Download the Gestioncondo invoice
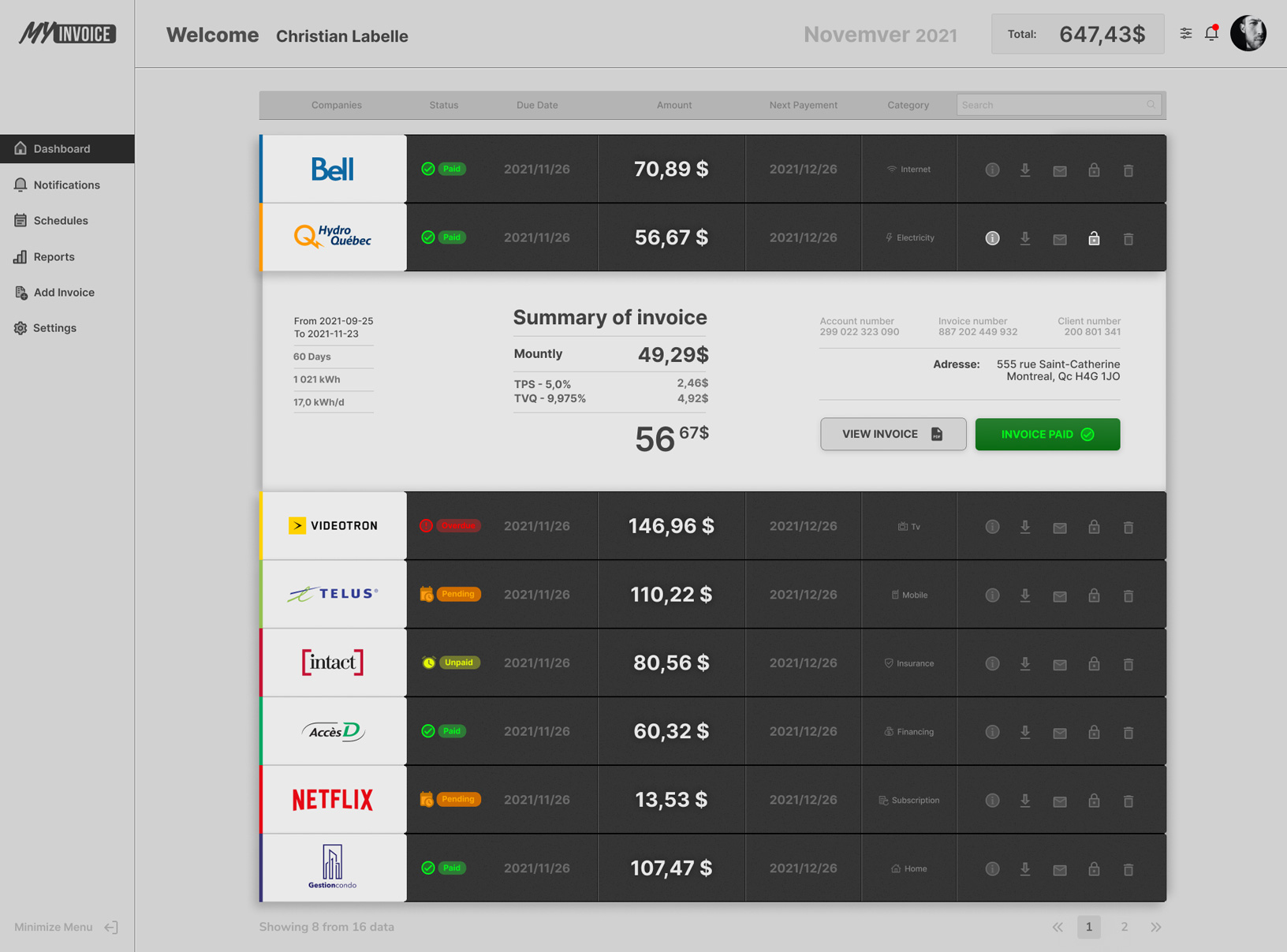This screenshot has height=952, width=1287. coord(1025,868)
